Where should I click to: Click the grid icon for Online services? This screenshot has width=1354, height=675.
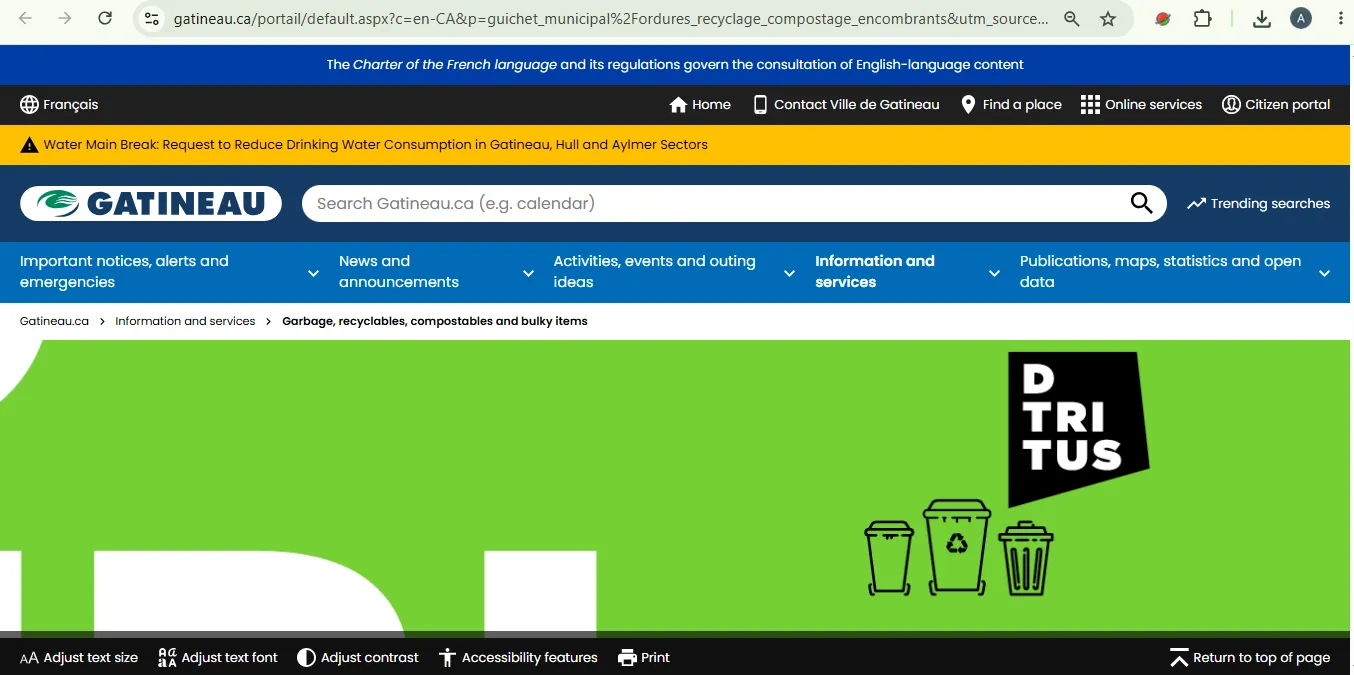tap(1090, 105)
